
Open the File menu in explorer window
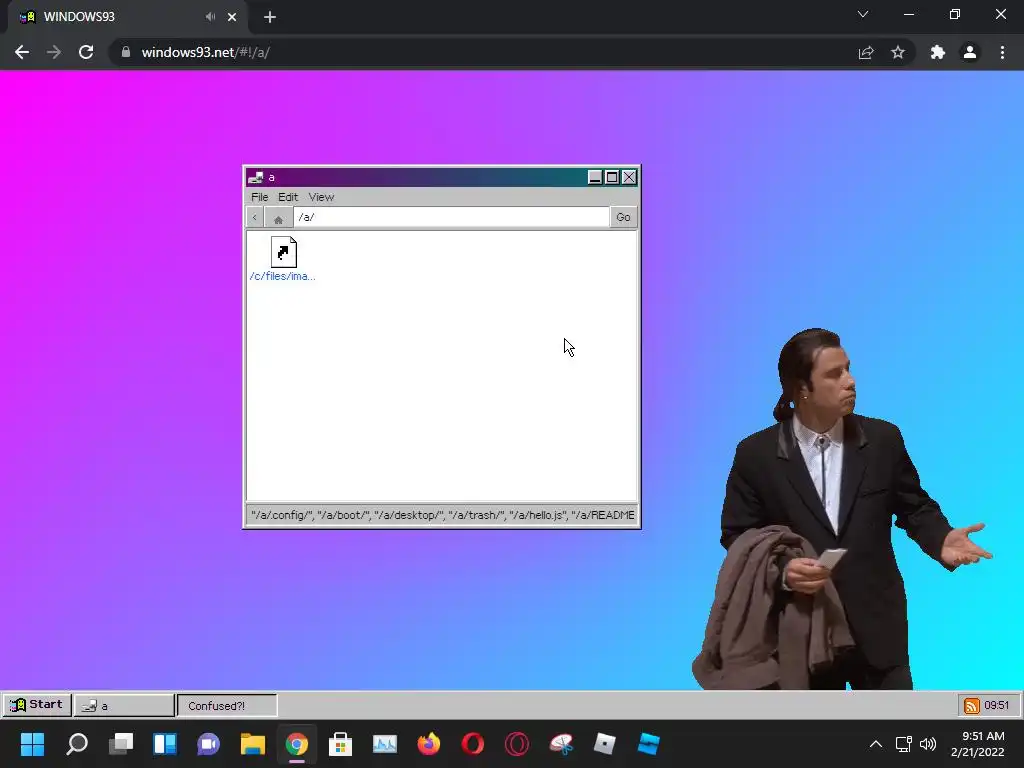point(259,197)
